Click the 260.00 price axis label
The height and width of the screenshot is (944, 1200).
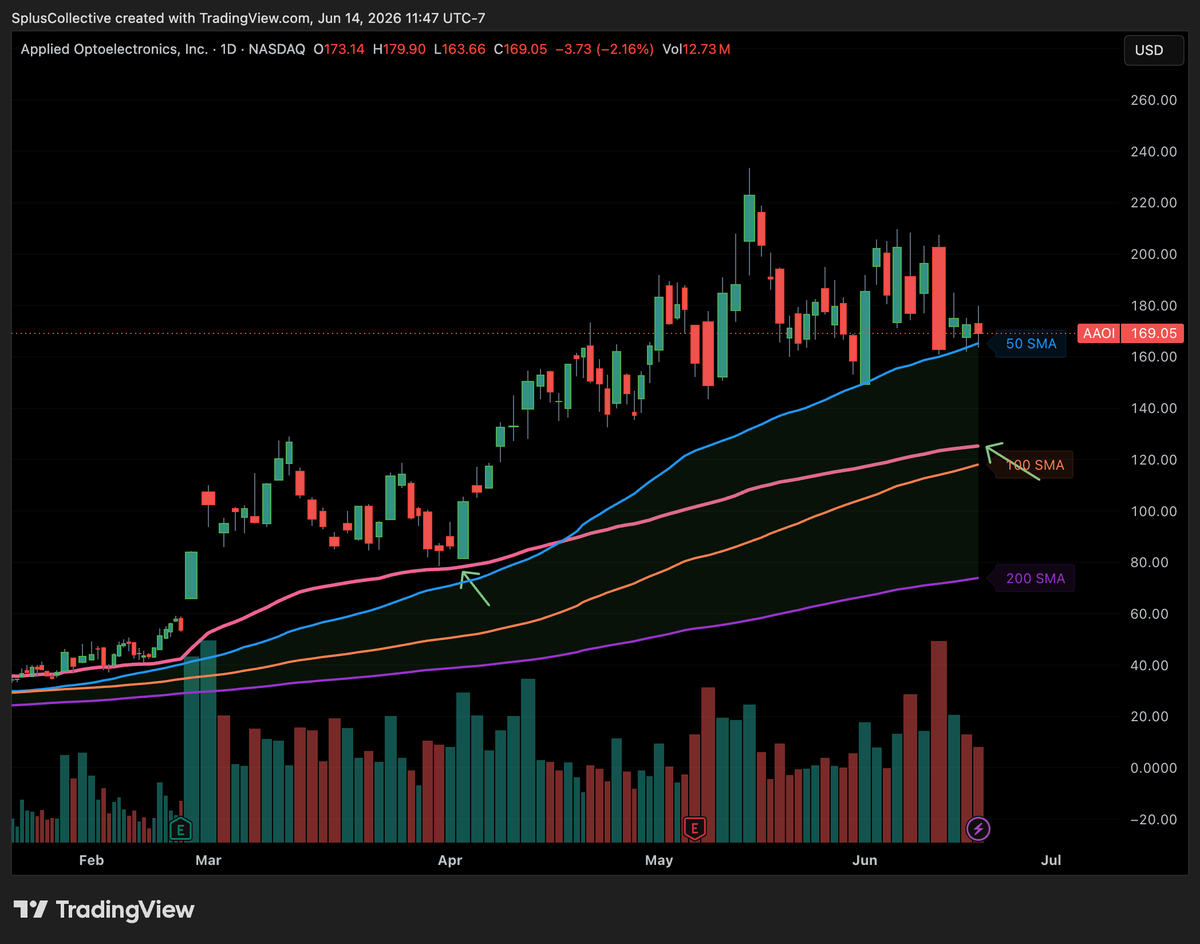point(1153,100)
